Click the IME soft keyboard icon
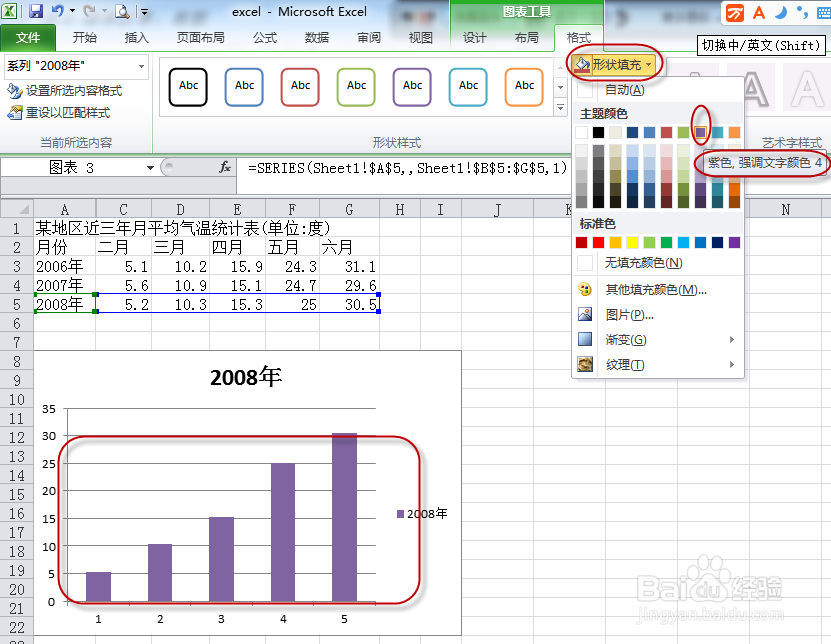Viewport: 831px width, 644px height. point(824,13)
